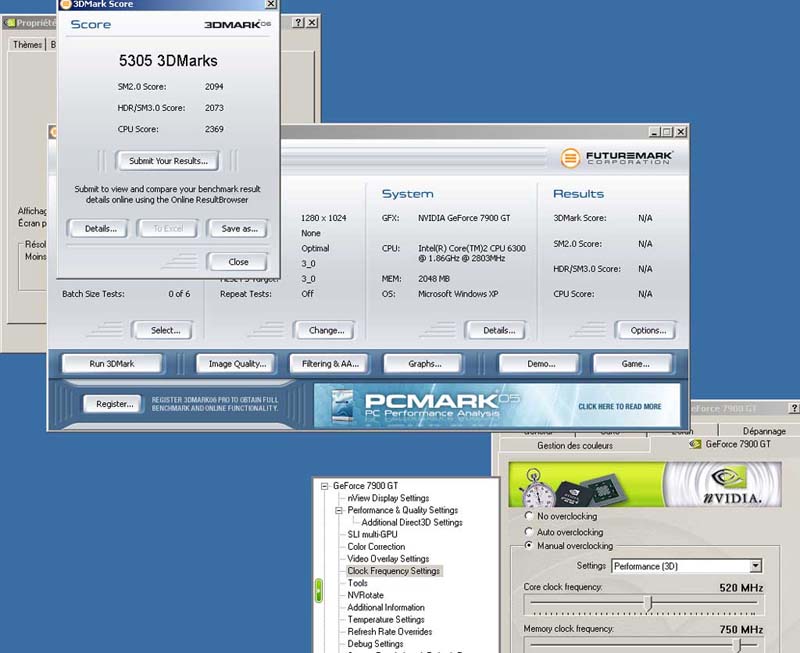The image size is (800, 653).
Task: Click the green slide-out handle beside the tree
Action: click(x=319, y=591)
